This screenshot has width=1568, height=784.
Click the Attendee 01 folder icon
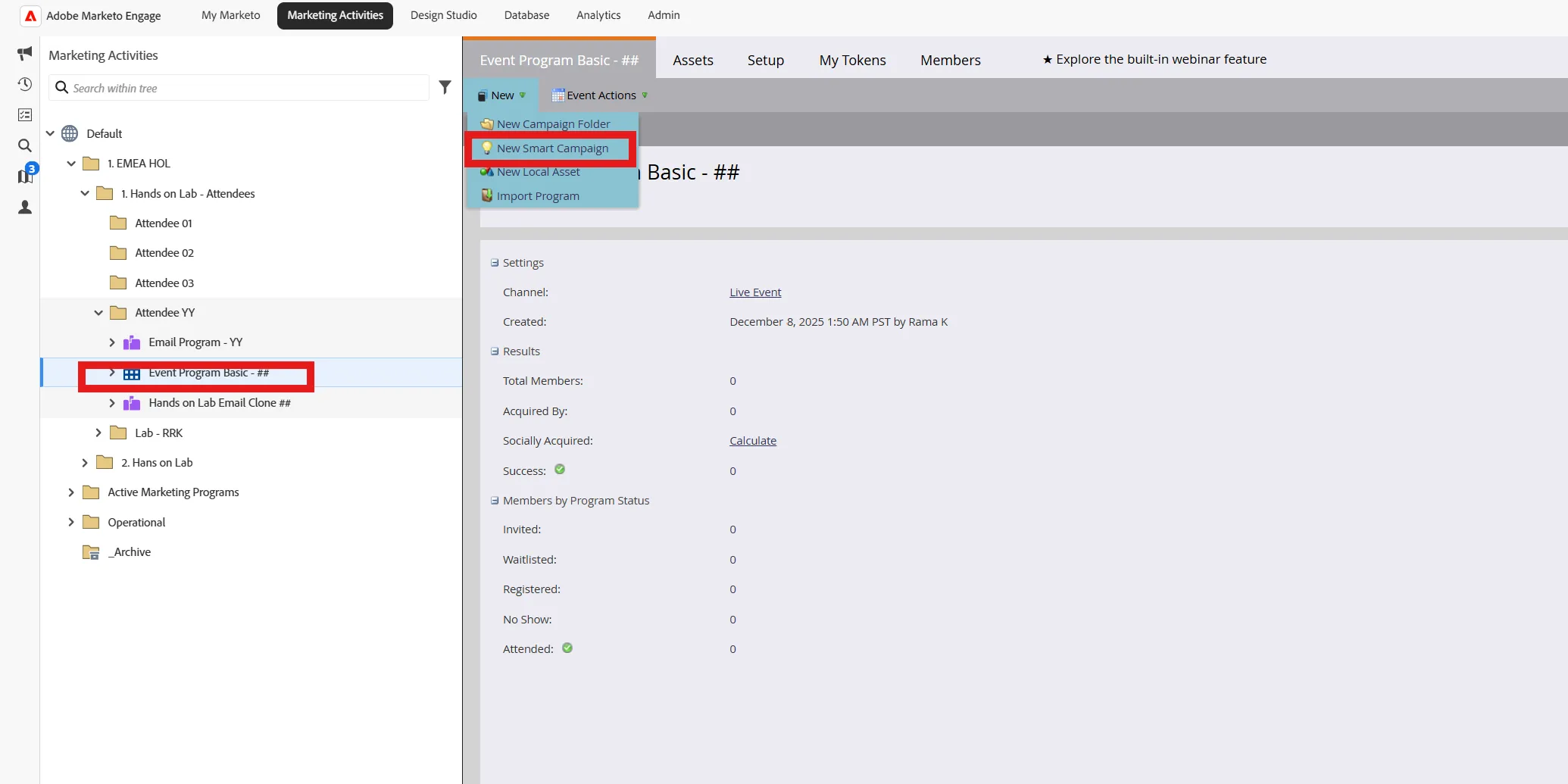click(x=118, y=223)
